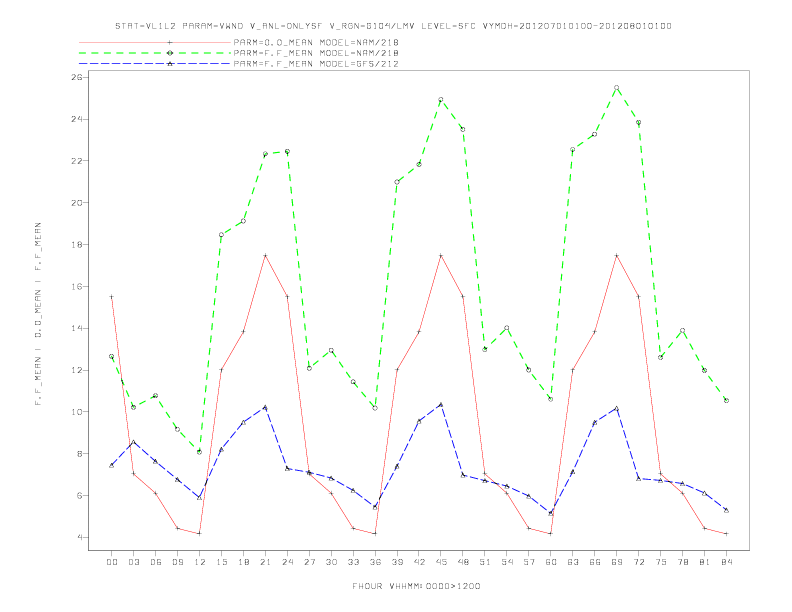Click y-axis tick label 20
The width and height of the screenshot is (792, 612).
click(x=77, y=203)
